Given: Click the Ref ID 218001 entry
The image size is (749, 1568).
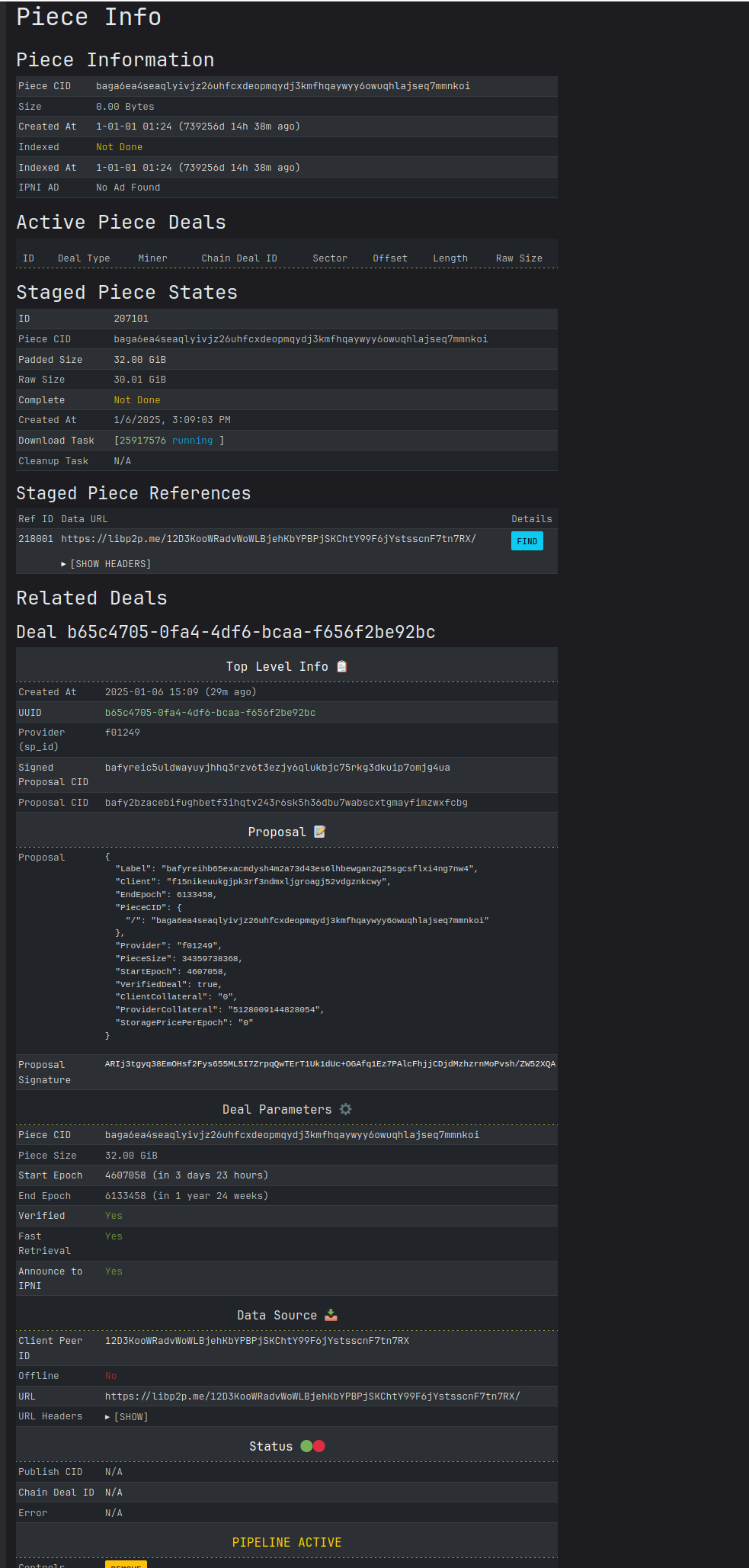Looking at the screenshot, I should pos(36,539).
